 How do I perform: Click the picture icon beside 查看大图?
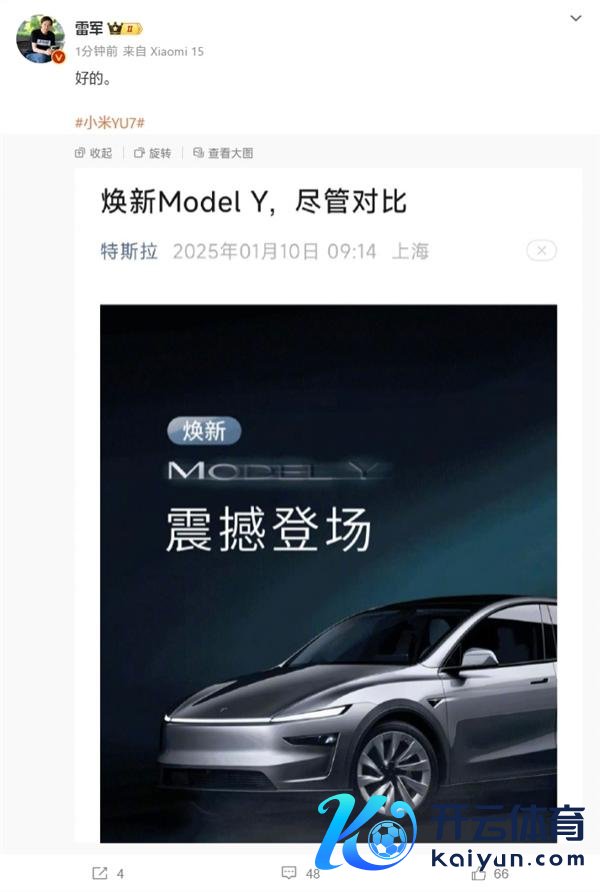(x=198, y=153)
